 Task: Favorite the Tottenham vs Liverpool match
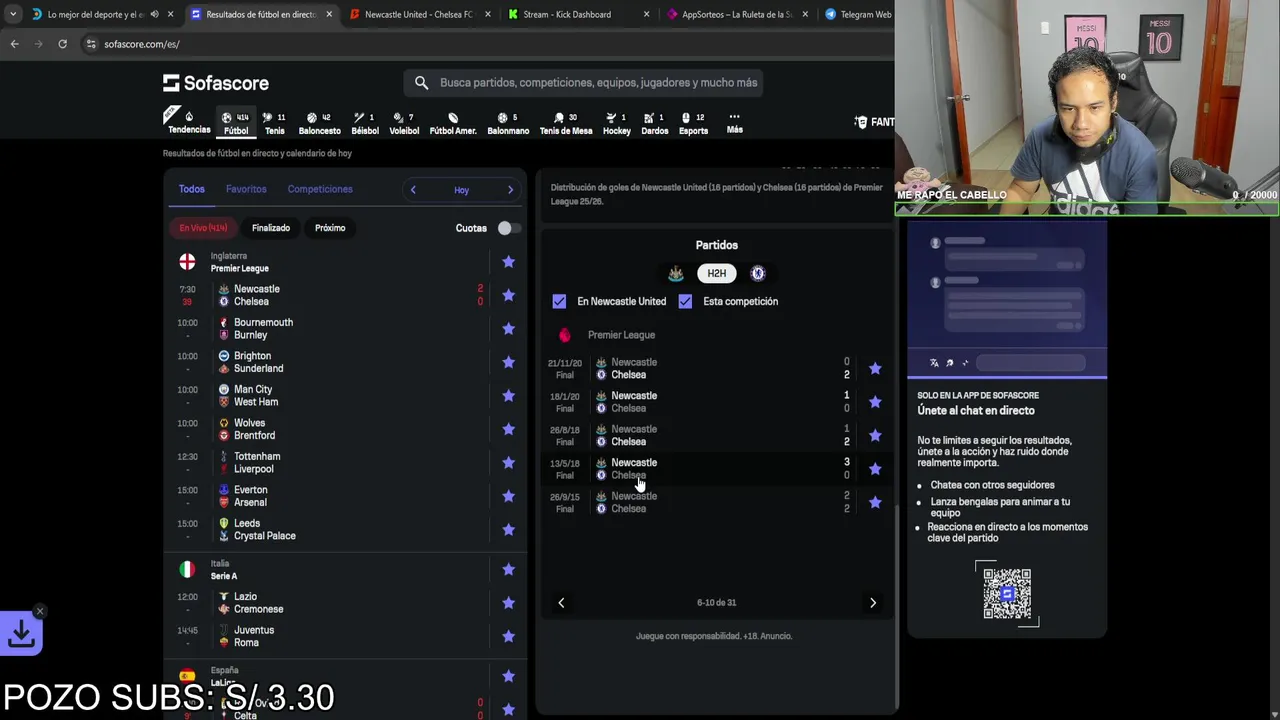(508, 463)
